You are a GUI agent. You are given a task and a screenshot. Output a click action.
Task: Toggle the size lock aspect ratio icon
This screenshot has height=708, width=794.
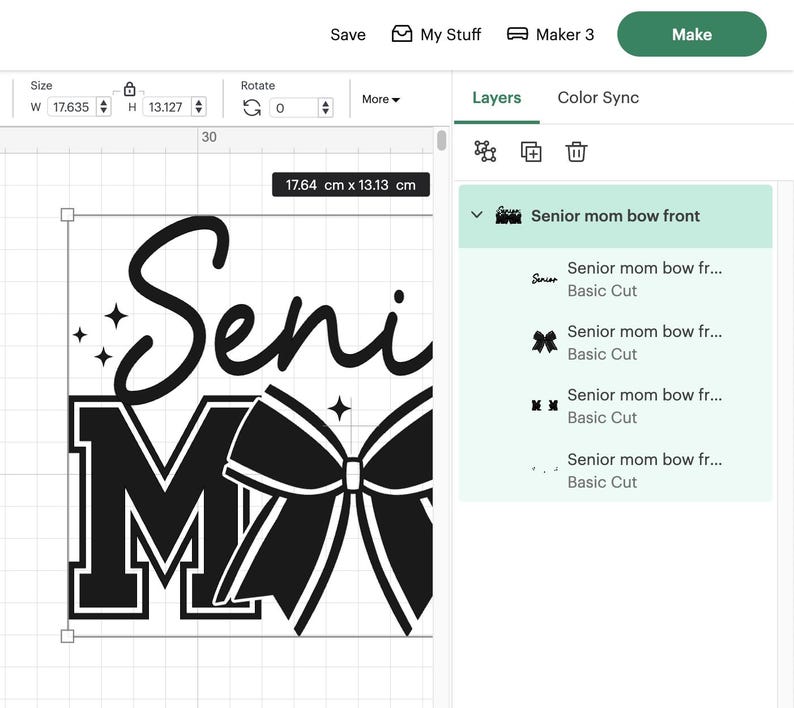(130, 89)
